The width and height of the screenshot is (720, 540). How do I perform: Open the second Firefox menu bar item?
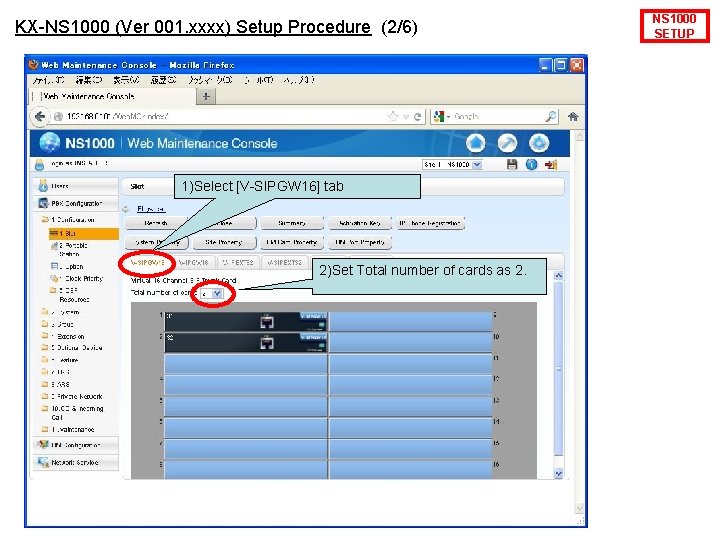click(x=89, y=80)
